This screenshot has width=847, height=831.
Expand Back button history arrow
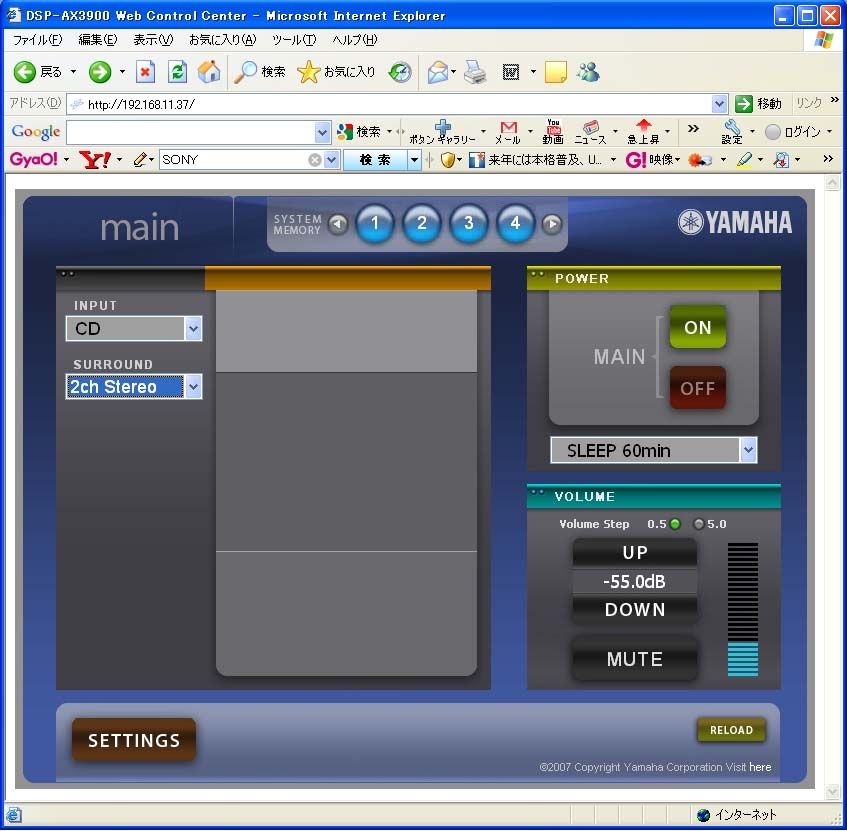73,72
